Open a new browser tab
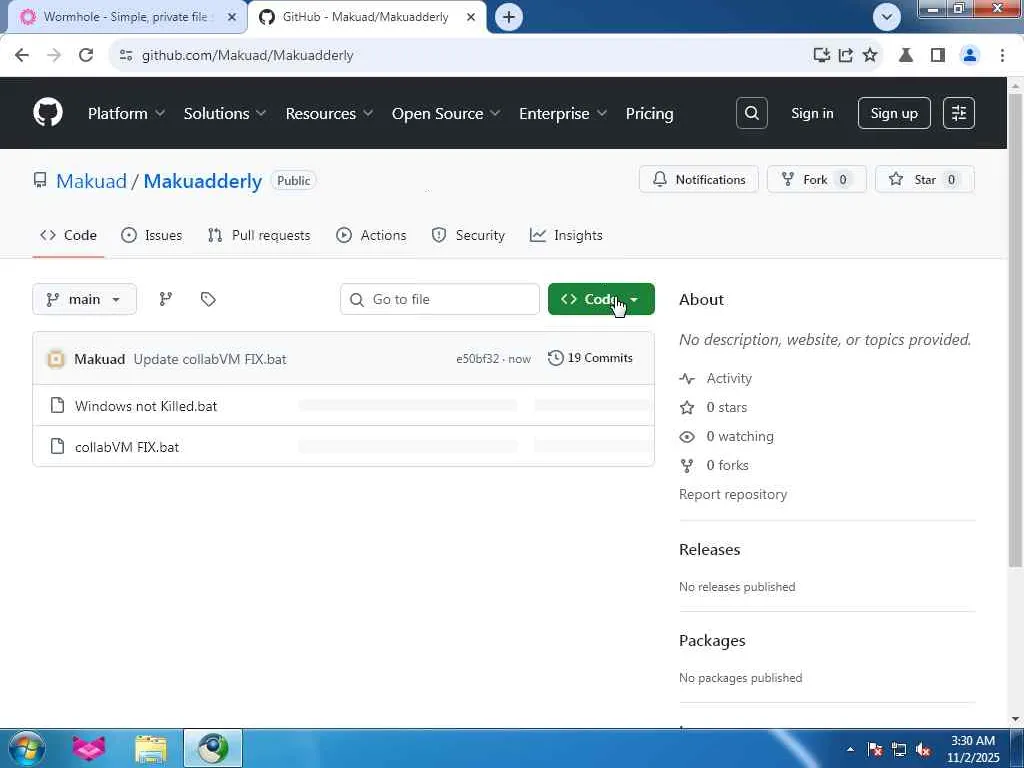Image resolution: width=1024 pixels, height=768 pixels. pos(509,17)
